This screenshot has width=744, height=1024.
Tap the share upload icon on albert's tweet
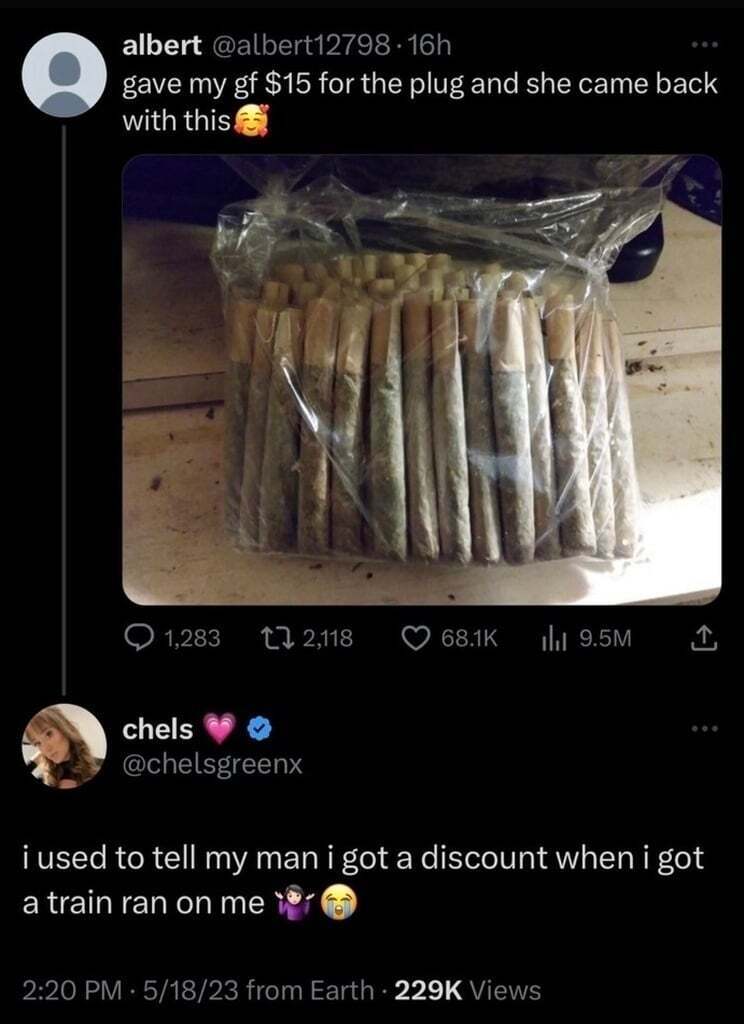(x=705, y=637)
